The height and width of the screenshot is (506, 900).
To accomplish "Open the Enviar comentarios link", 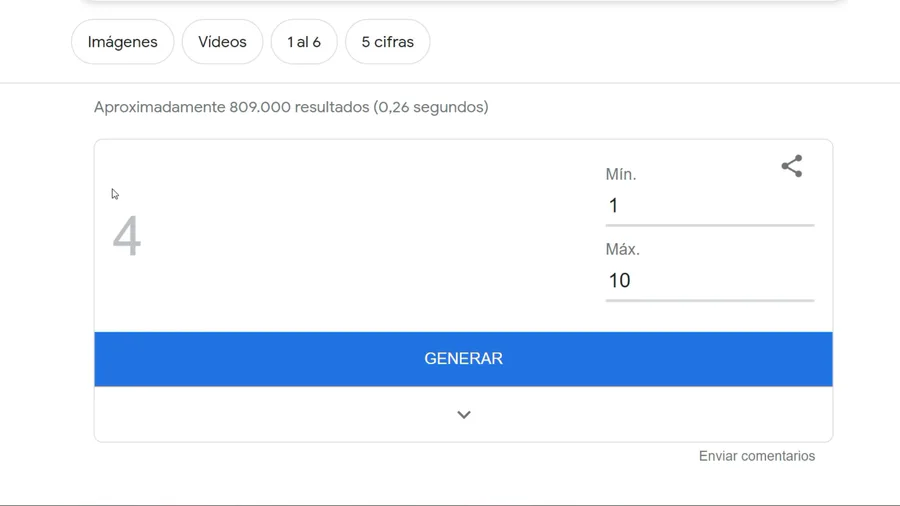I will pyautogui.click(x=757, y=456).
